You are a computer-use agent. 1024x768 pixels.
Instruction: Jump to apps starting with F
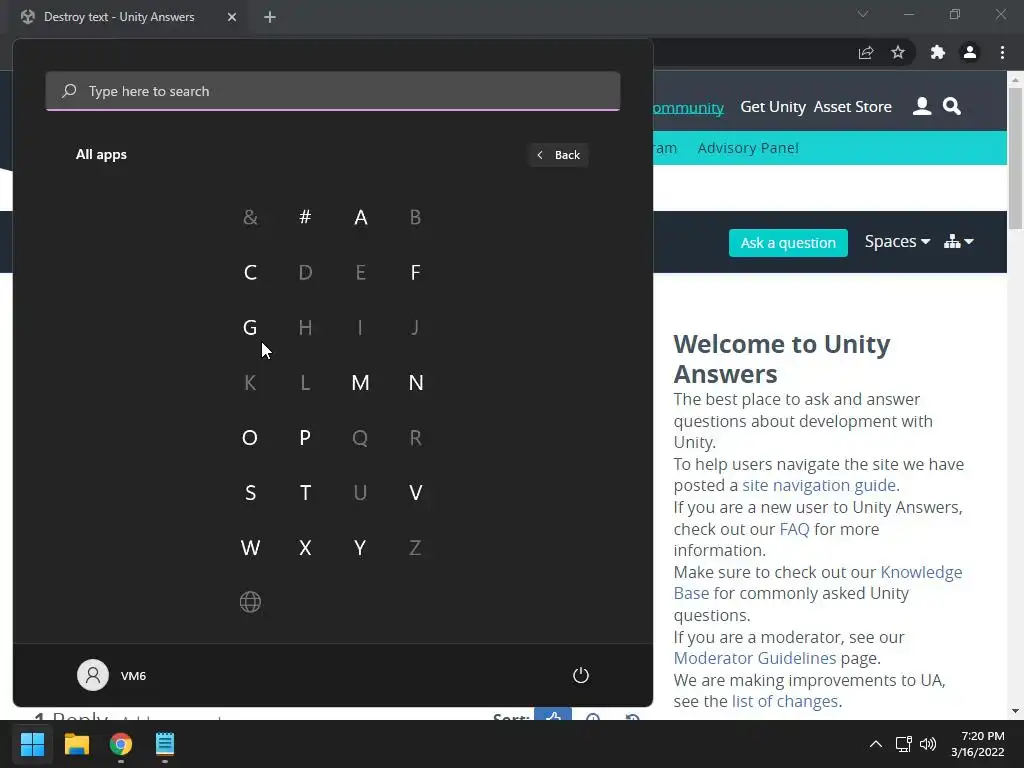tap(415, 272)
